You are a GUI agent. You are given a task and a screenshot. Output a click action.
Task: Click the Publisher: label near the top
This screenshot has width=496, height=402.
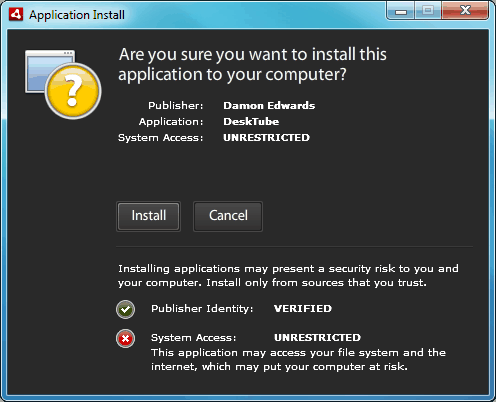(x=176, y=106)
